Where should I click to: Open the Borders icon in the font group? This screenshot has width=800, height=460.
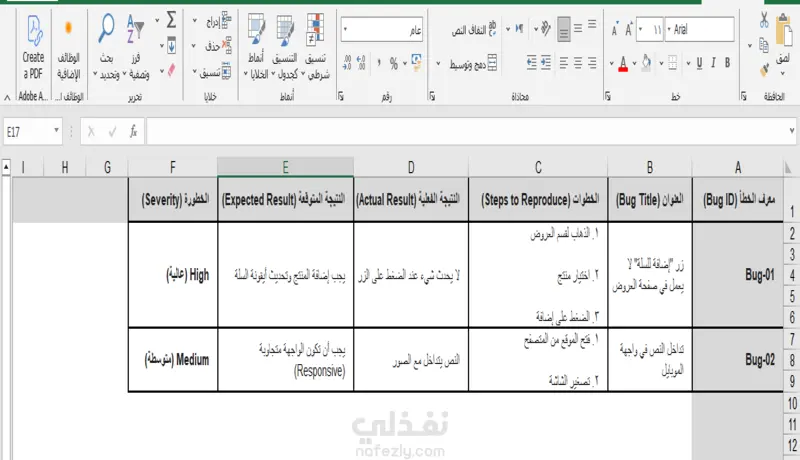[672, 63]
